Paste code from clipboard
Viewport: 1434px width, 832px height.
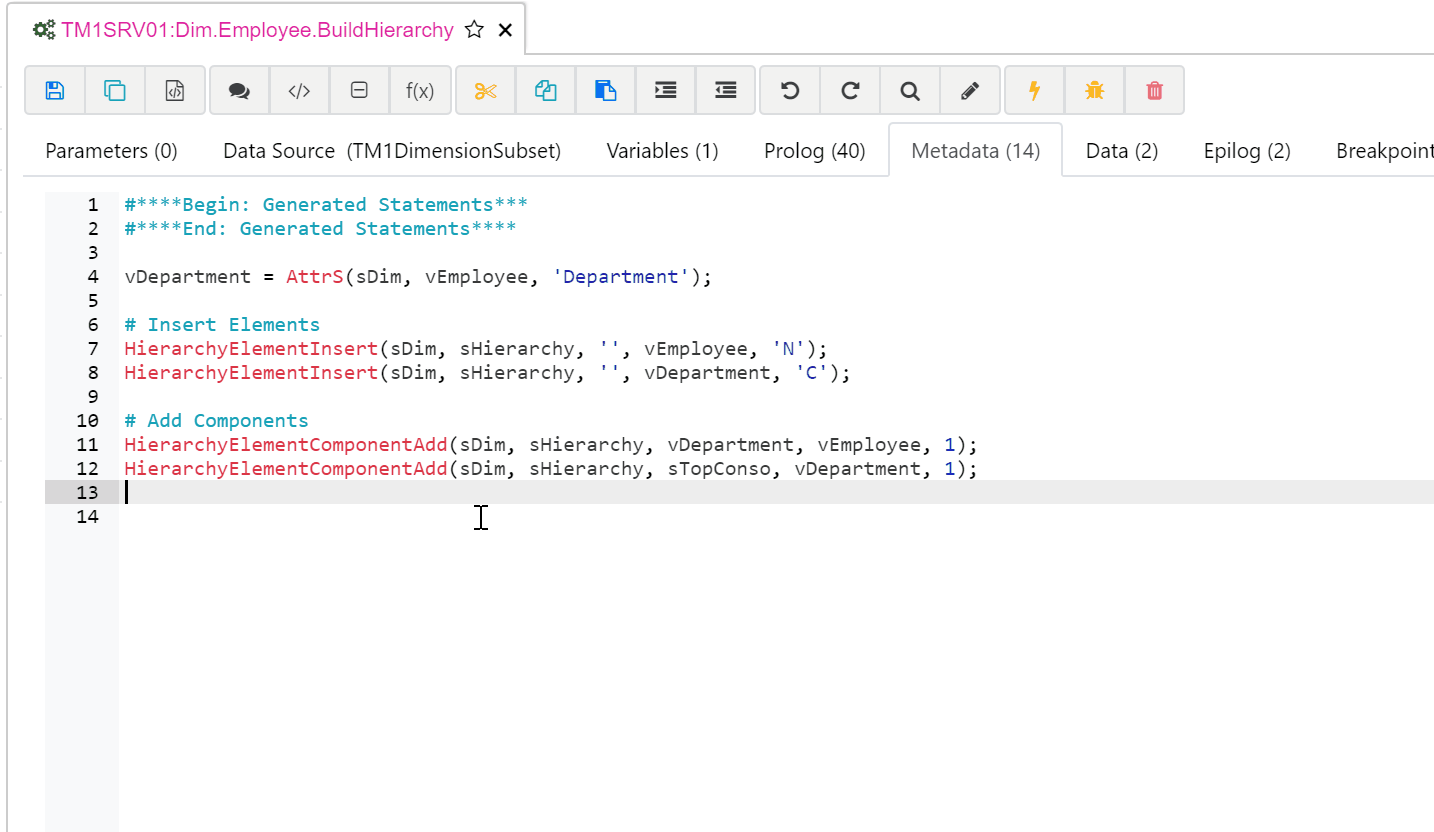coord(605,90)
